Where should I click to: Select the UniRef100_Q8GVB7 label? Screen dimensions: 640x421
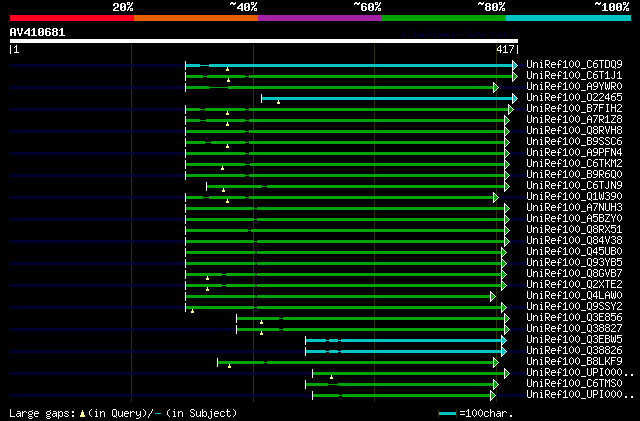(x=574, y=274)
